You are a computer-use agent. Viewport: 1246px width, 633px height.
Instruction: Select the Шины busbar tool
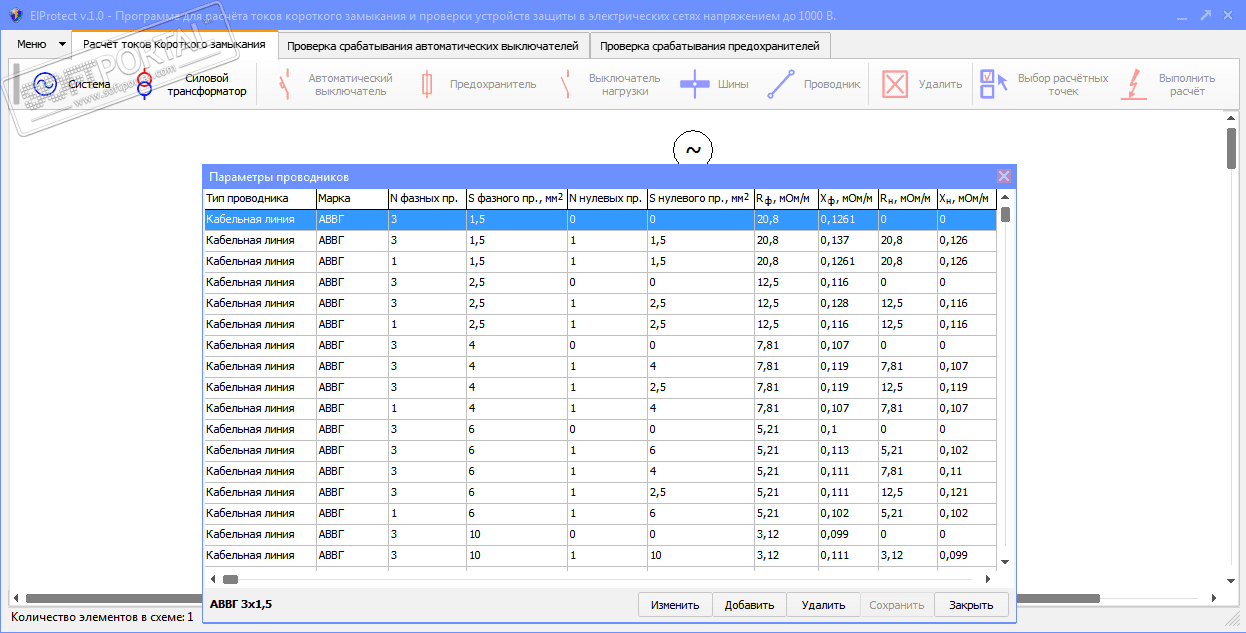tap(695, 85)
